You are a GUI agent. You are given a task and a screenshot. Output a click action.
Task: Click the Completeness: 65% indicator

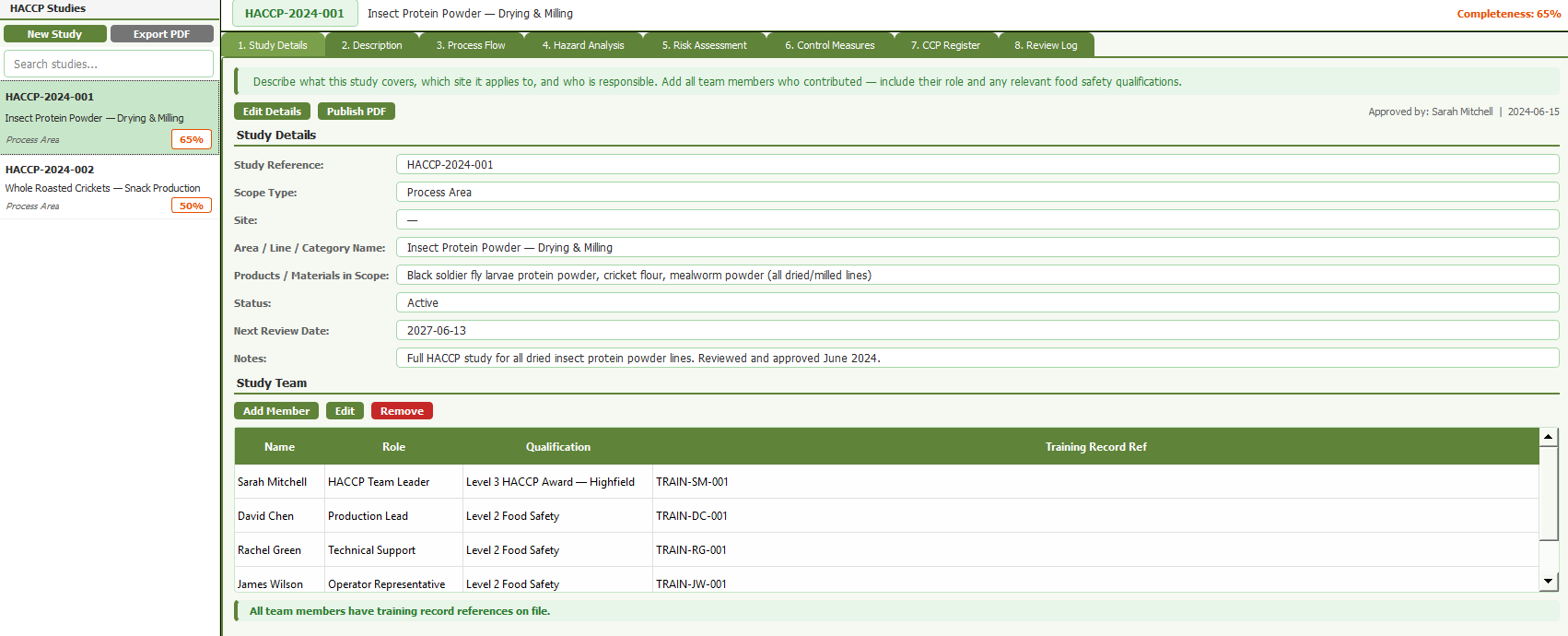1508,14
